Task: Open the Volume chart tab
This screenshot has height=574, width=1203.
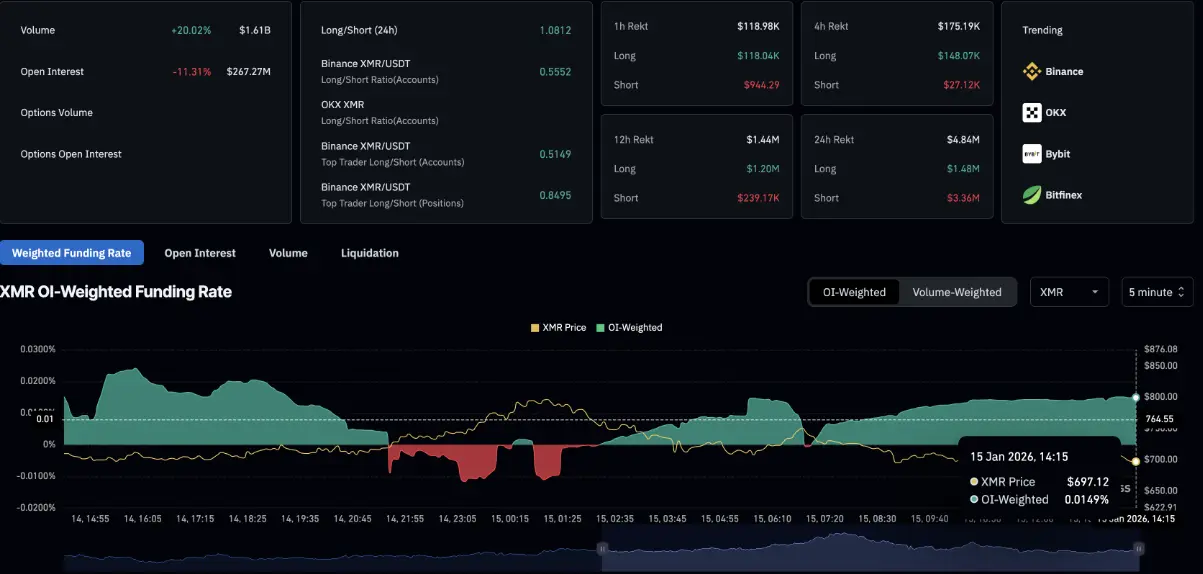Action: click(x=288, y=253)
